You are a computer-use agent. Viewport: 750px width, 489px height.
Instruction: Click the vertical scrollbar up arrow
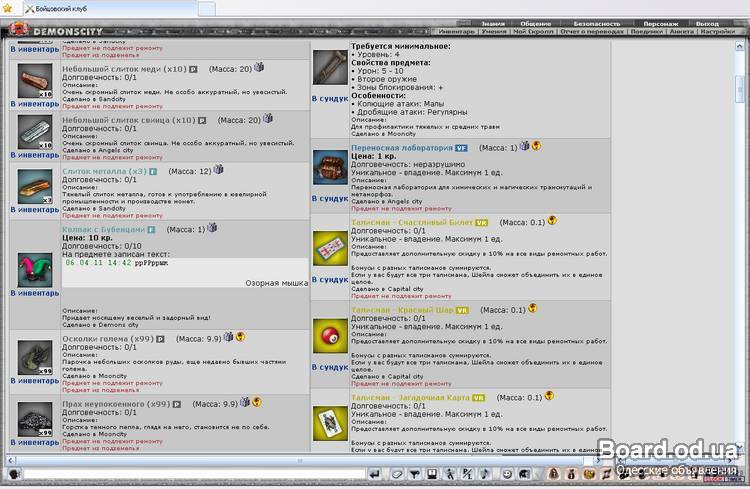point(739,46)
